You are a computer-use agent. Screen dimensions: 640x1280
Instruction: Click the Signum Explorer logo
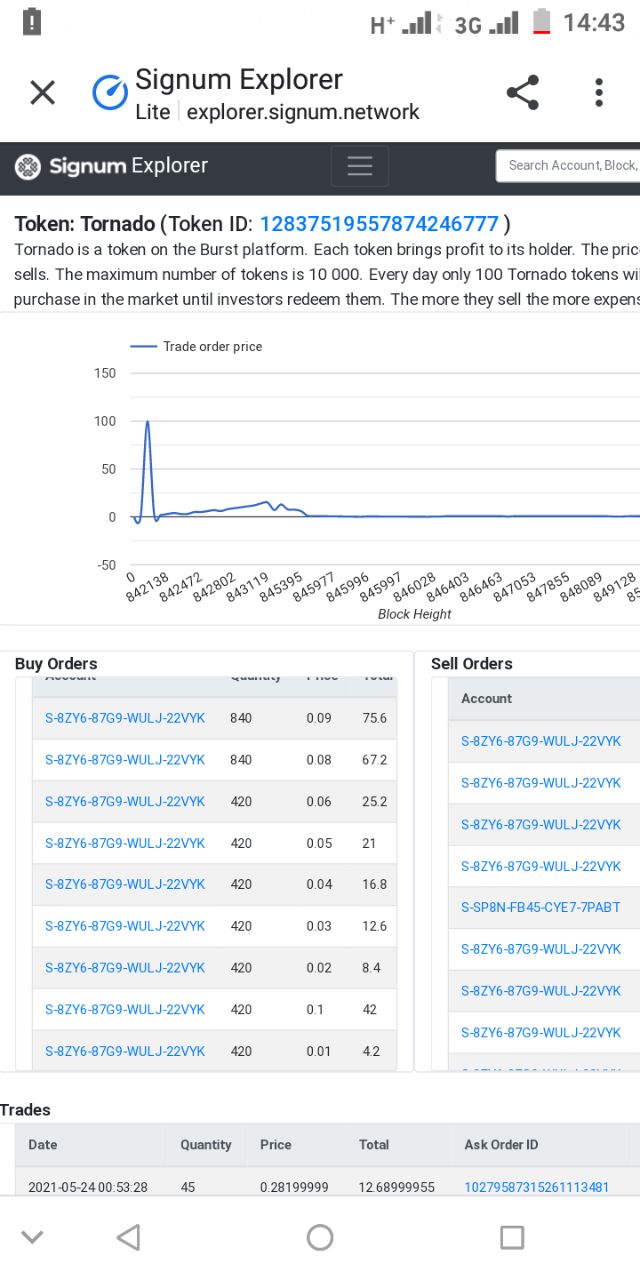111,166
